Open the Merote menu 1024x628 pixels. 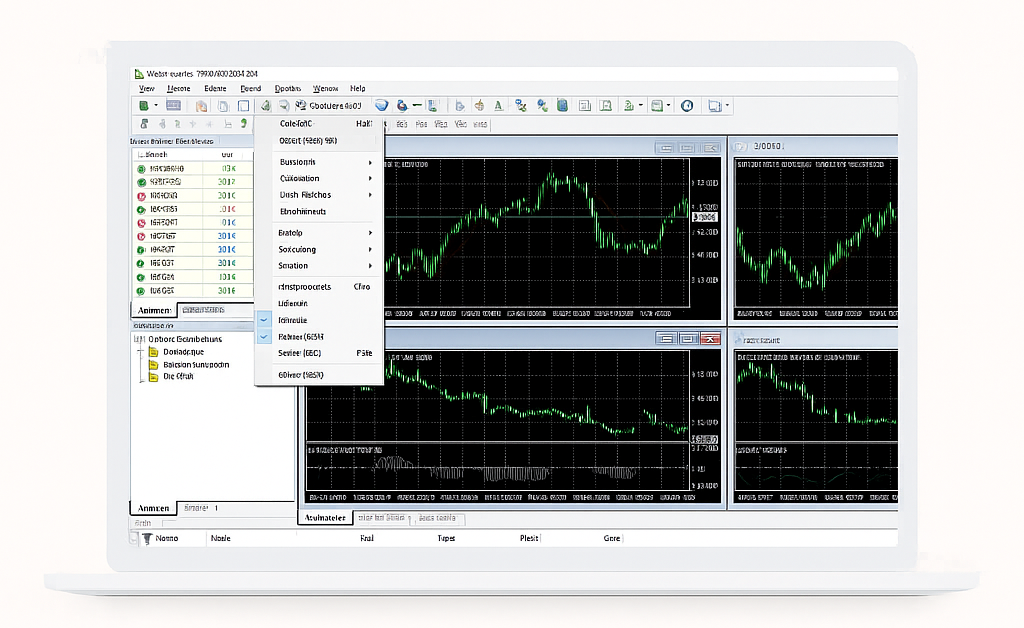[x=179, y=89]
